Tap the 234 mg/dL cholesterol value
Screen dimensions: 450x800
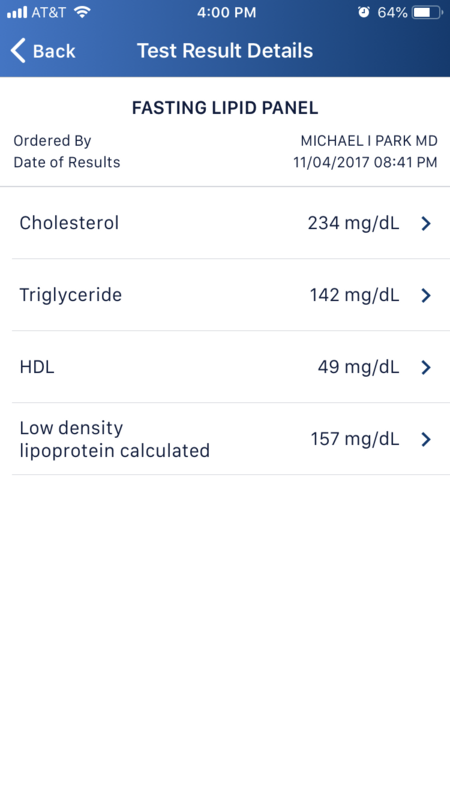(x=354, y=223)
